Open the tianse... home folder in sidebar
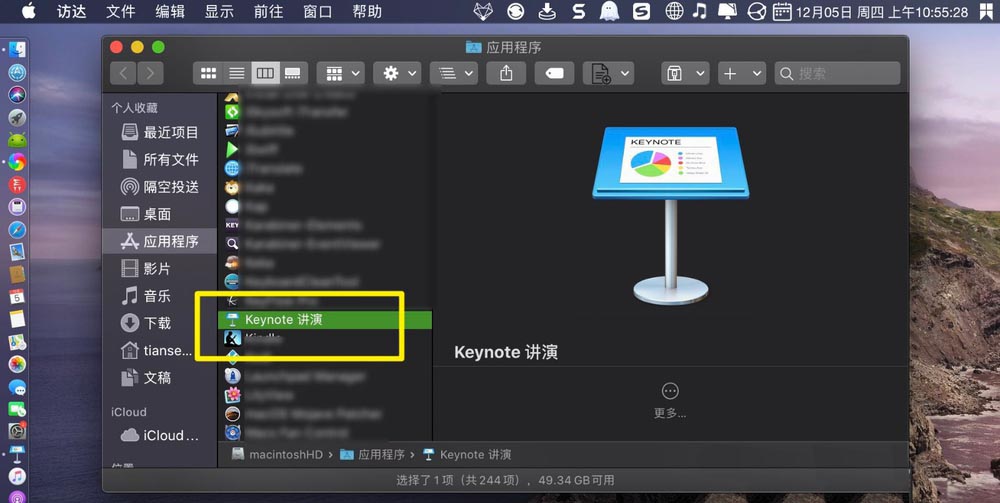 [x=159, y=351]
